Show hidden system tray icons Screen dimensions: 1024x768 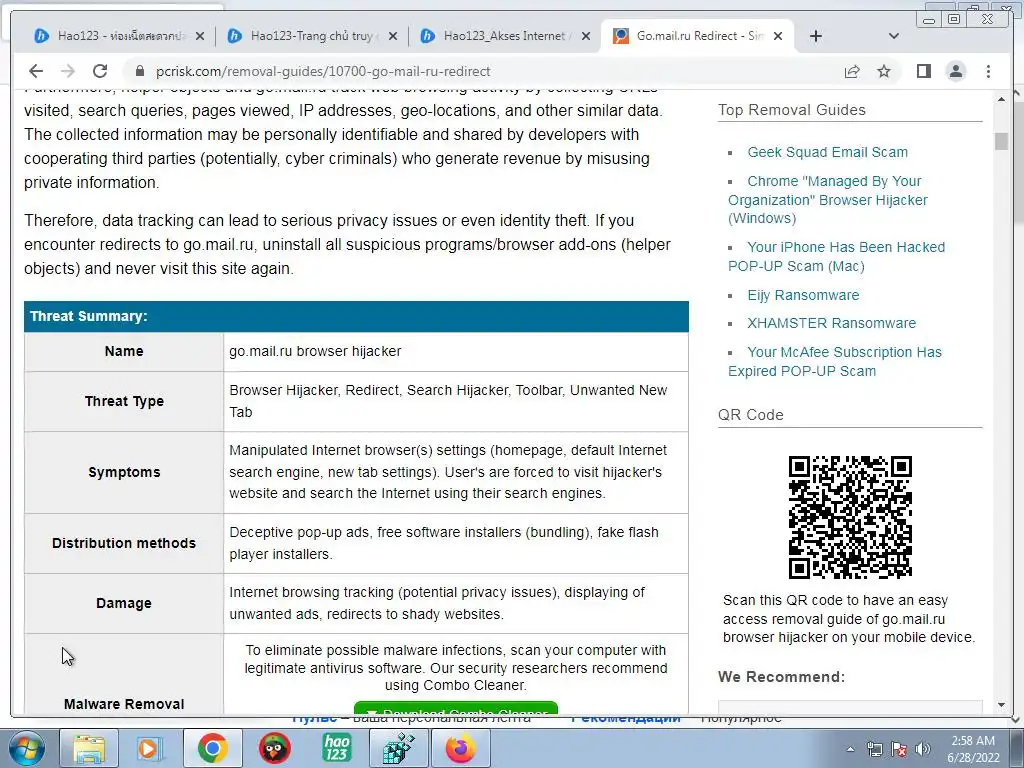850,750
